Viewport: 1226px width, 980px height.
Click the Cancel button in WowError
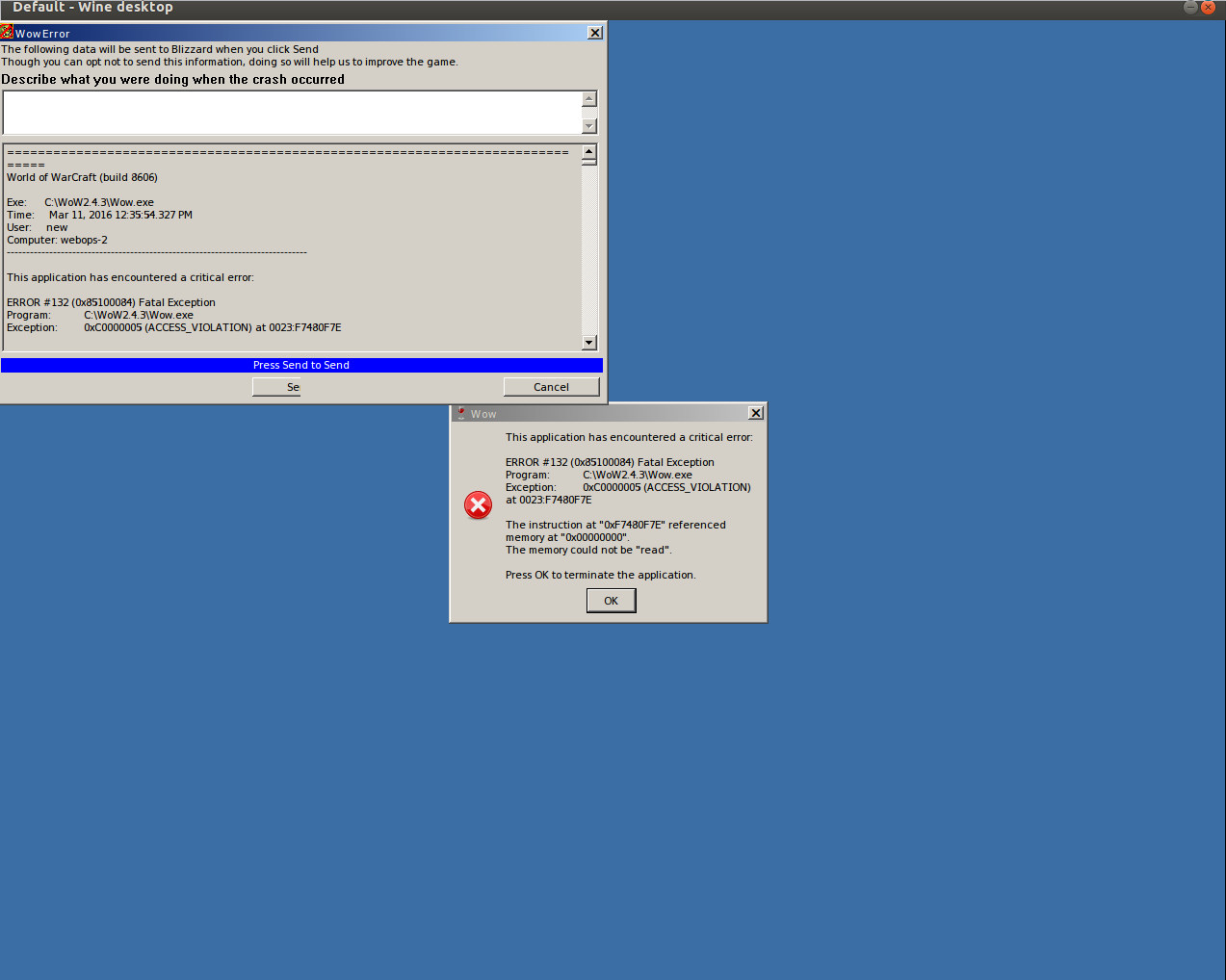[551, 387]
